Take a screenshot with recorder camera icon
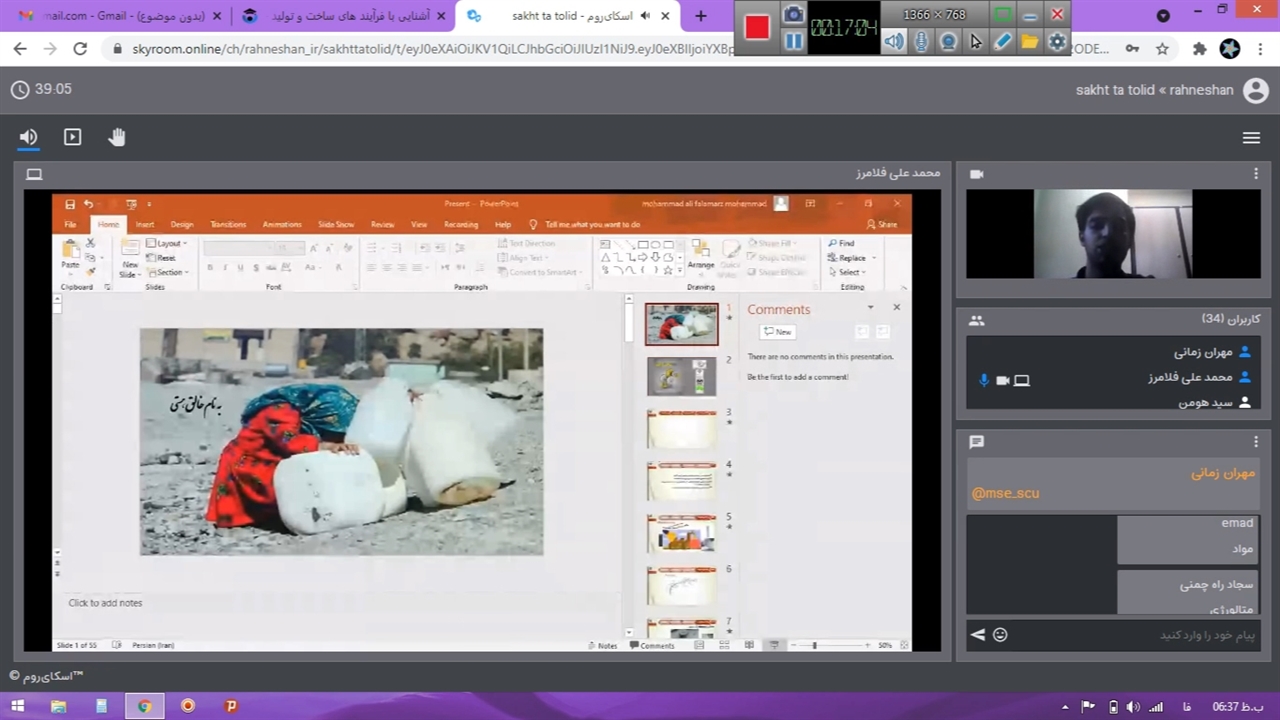 tap(794, 14)
